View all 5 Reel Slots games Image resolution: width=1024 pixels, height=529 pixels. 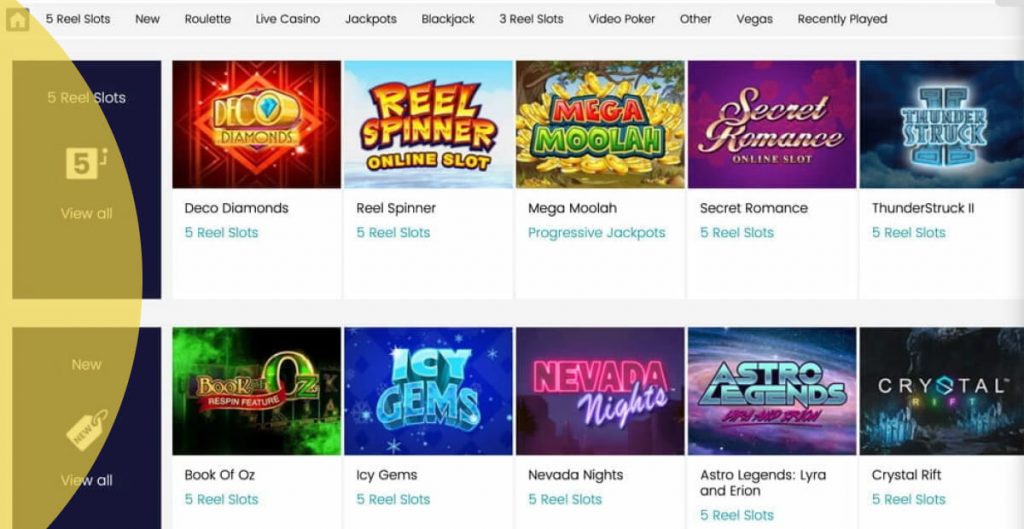tap(86, 214)
